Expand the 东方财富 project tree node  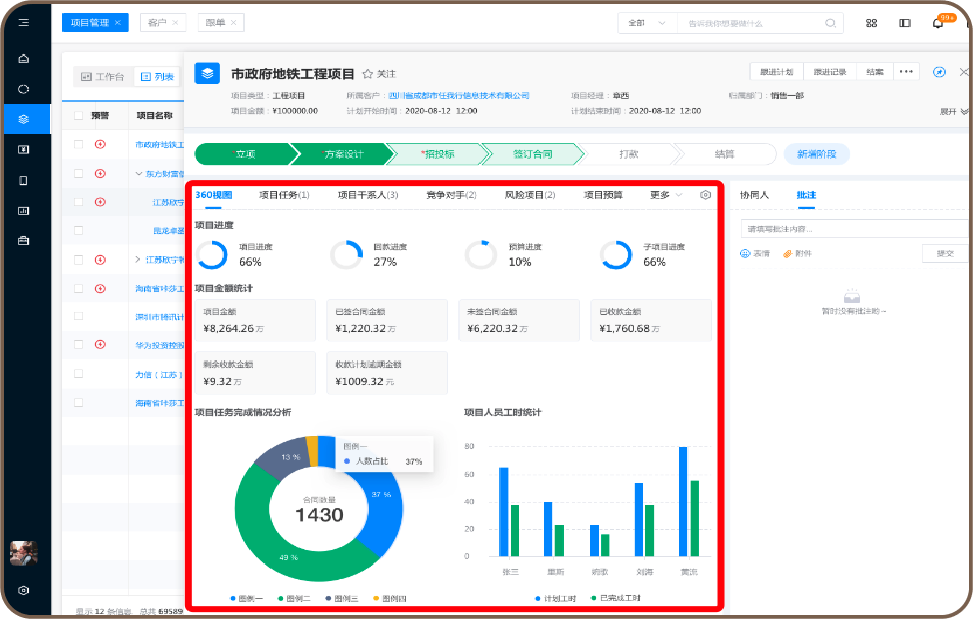coord(139,173)
